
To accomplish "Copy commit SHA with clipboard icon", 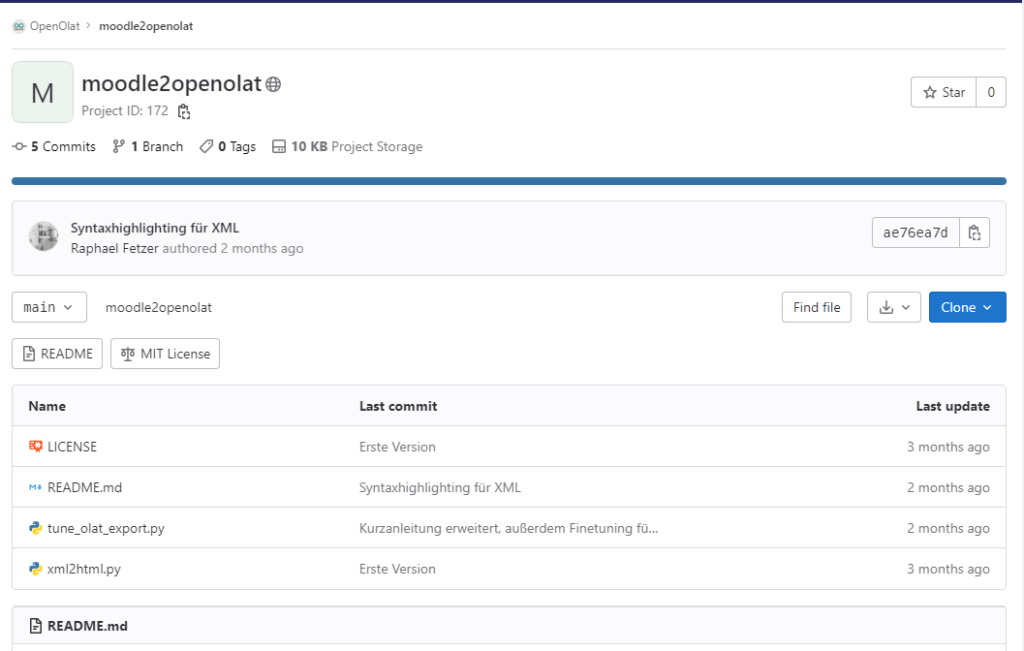I will tap(974, 232).
